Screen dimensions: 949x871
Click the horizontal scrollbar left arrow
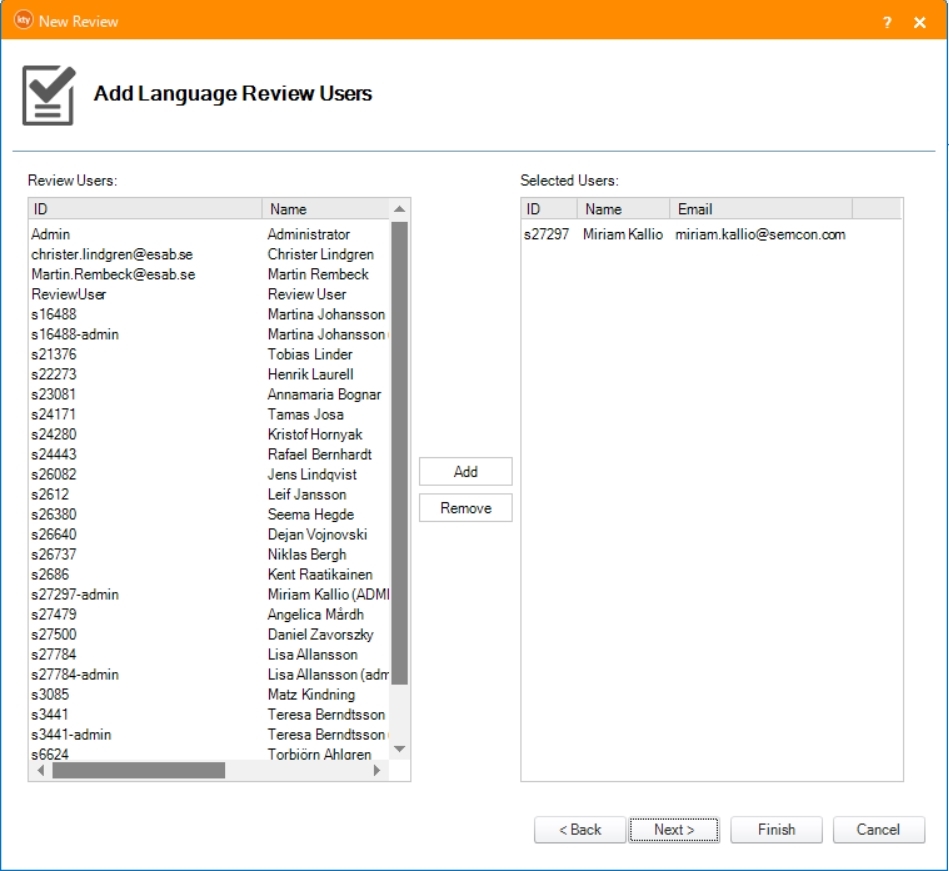41,770
